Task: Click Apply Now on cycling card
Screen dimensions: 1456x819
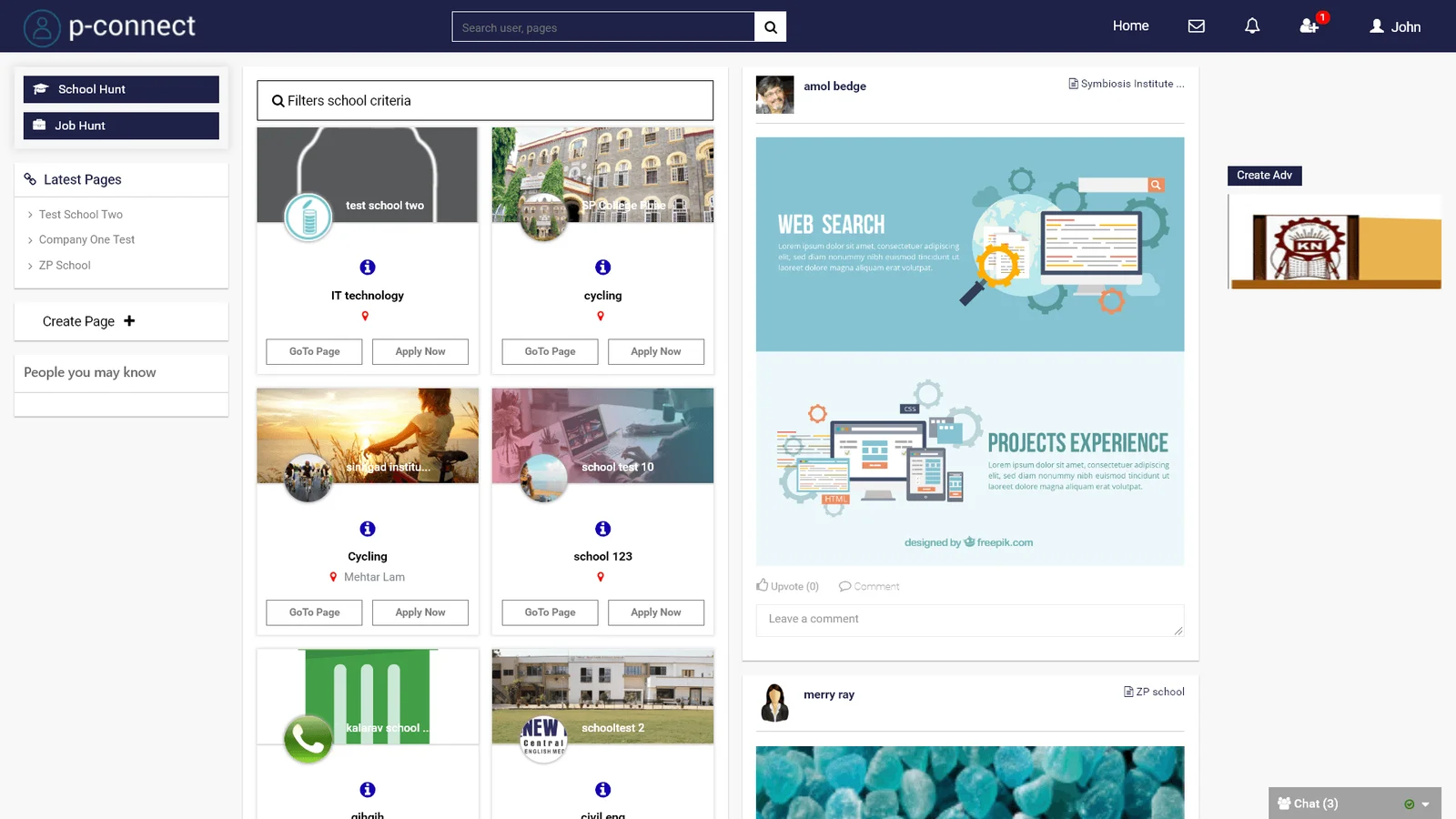Action: (x=656, y=351)
